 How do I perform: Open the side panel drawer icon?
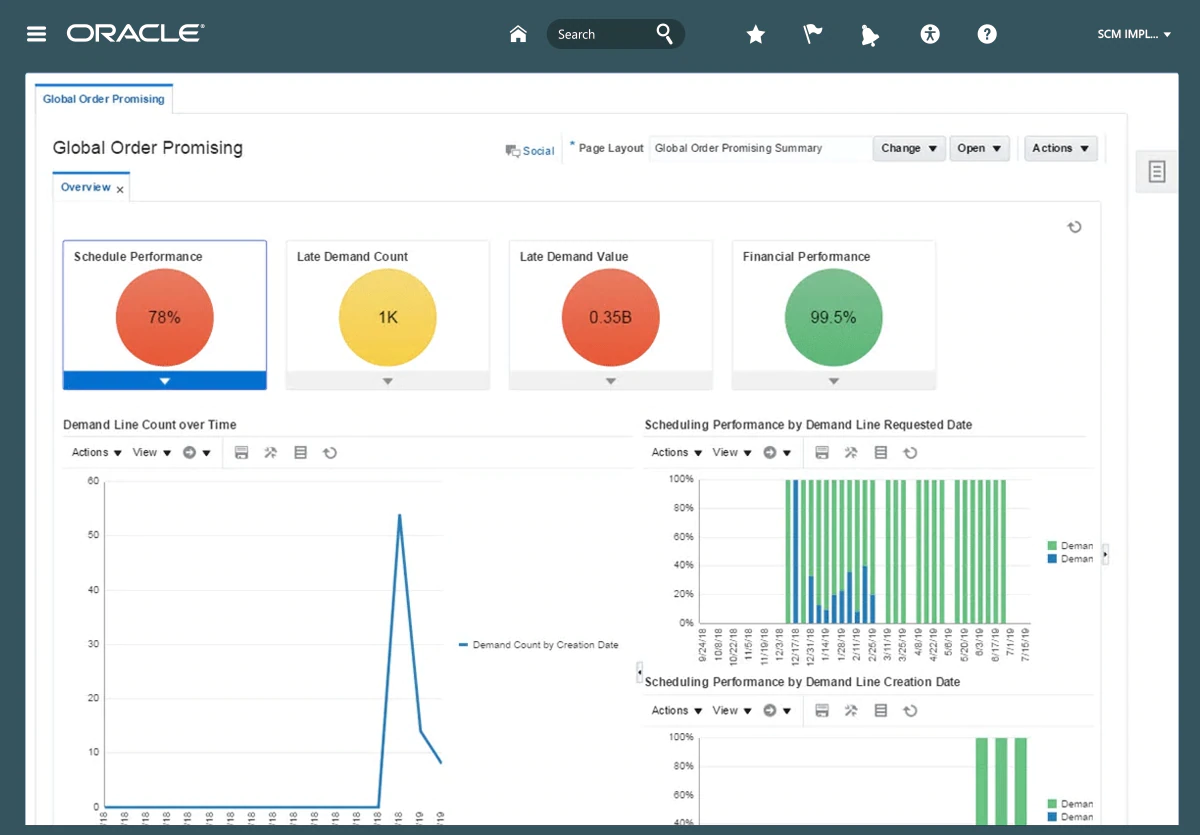click(x=1157, y=172)
